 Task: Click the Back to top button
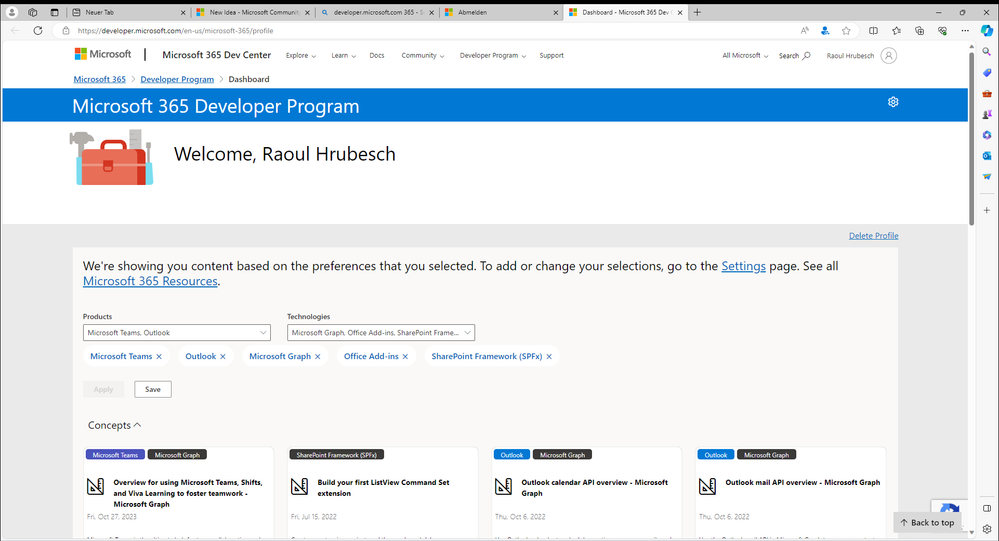click(927, 523)
